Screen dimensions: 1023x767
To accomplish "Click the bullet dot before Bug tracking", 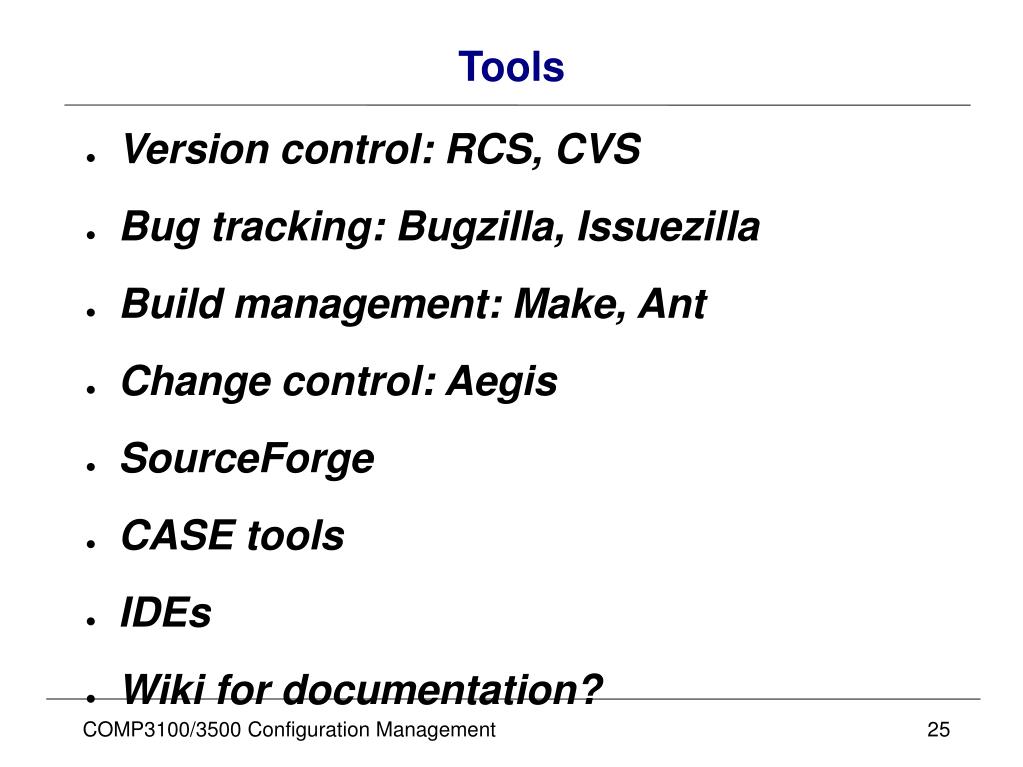I will click(91, 234).
